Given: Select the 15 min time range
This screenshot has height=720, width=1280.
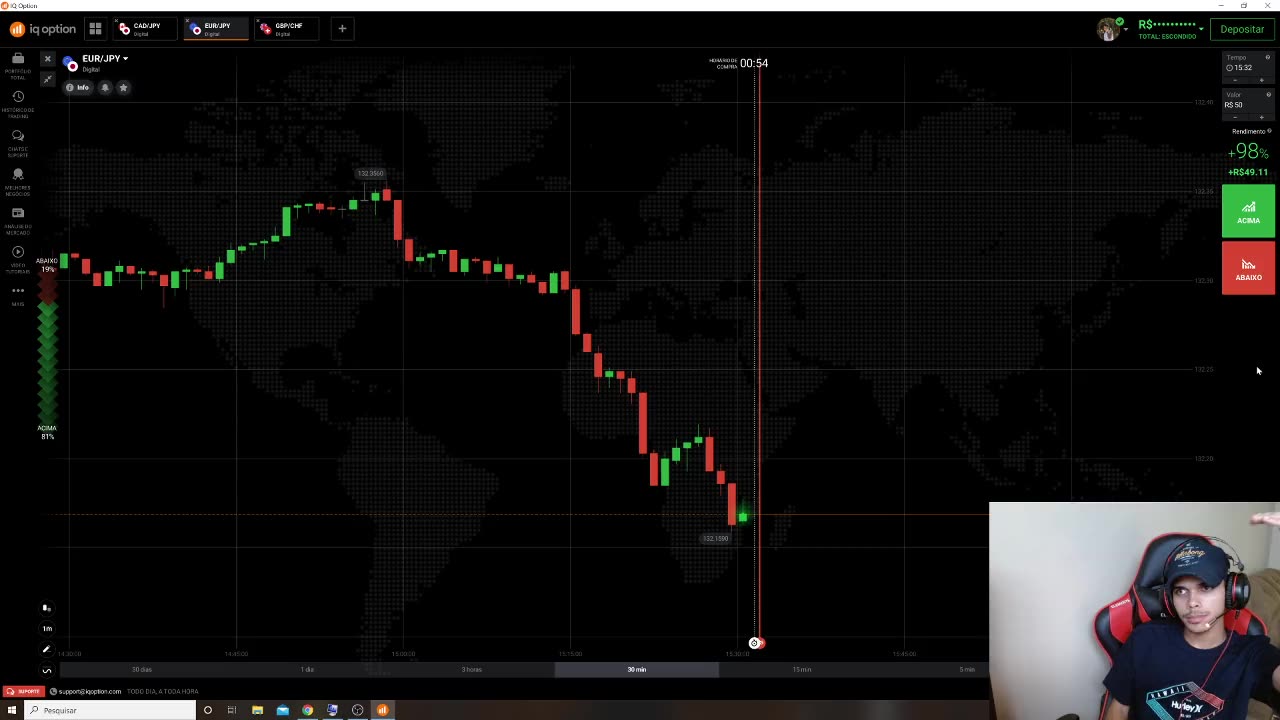Looking at the screenshot, I should click(x=802, y=669).
